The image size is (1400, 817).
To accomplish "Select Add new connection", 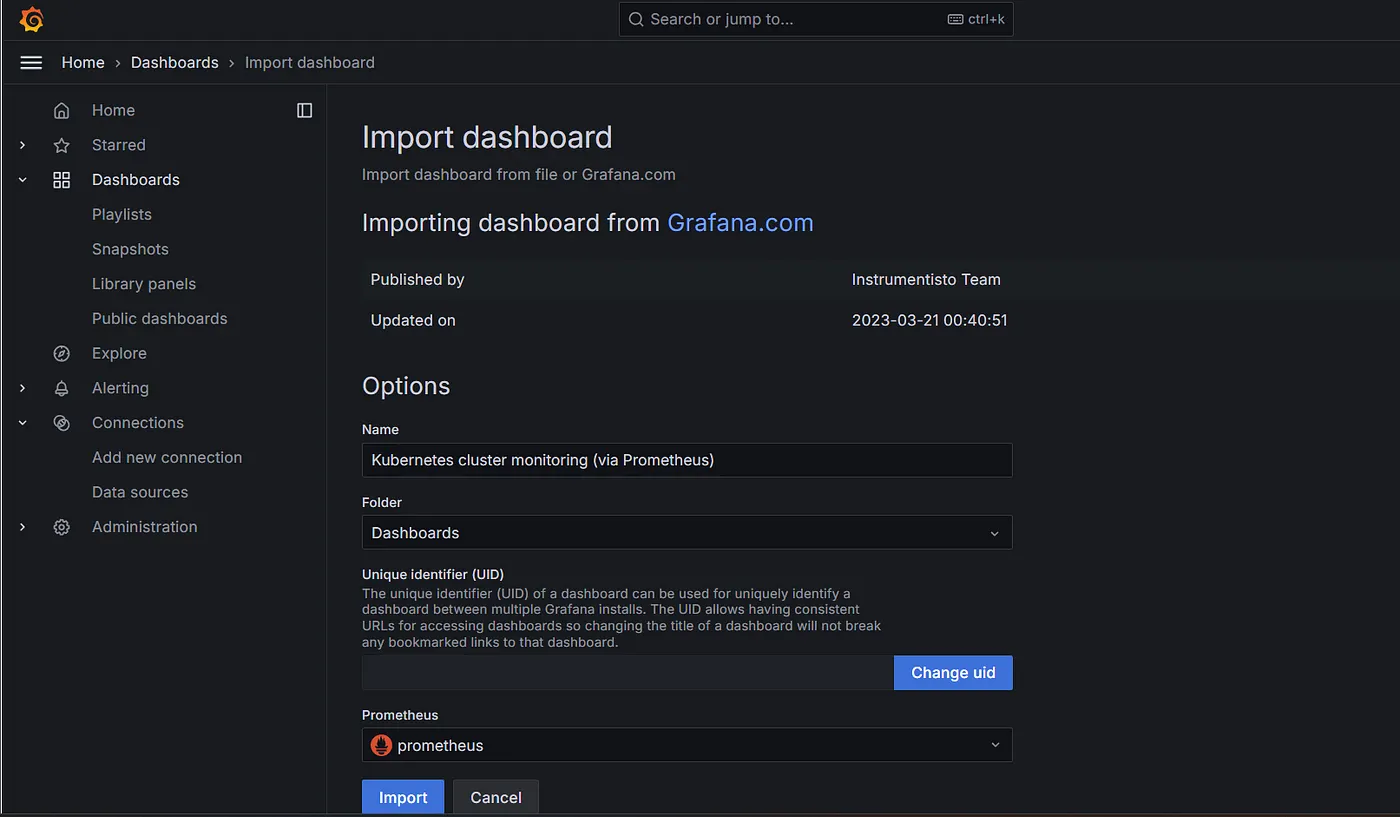I will point(167,457).
